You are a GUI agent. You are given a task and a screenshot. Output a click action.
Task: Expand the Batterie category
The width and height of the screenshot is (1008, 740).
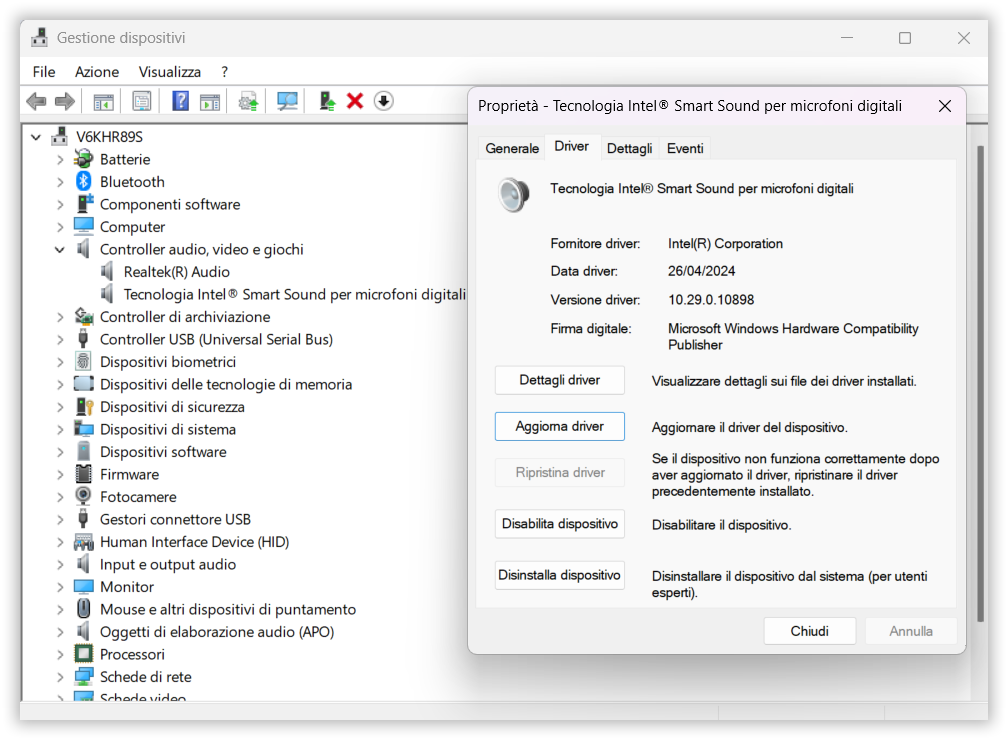[60, 159]
